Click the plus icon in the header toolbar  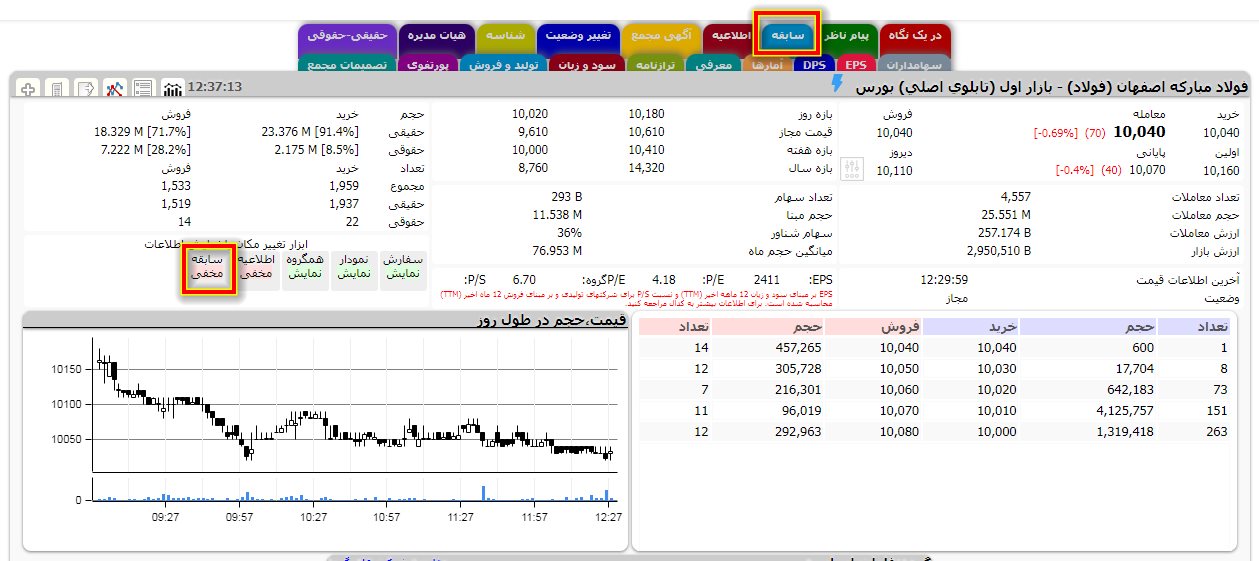coord(28,87)
